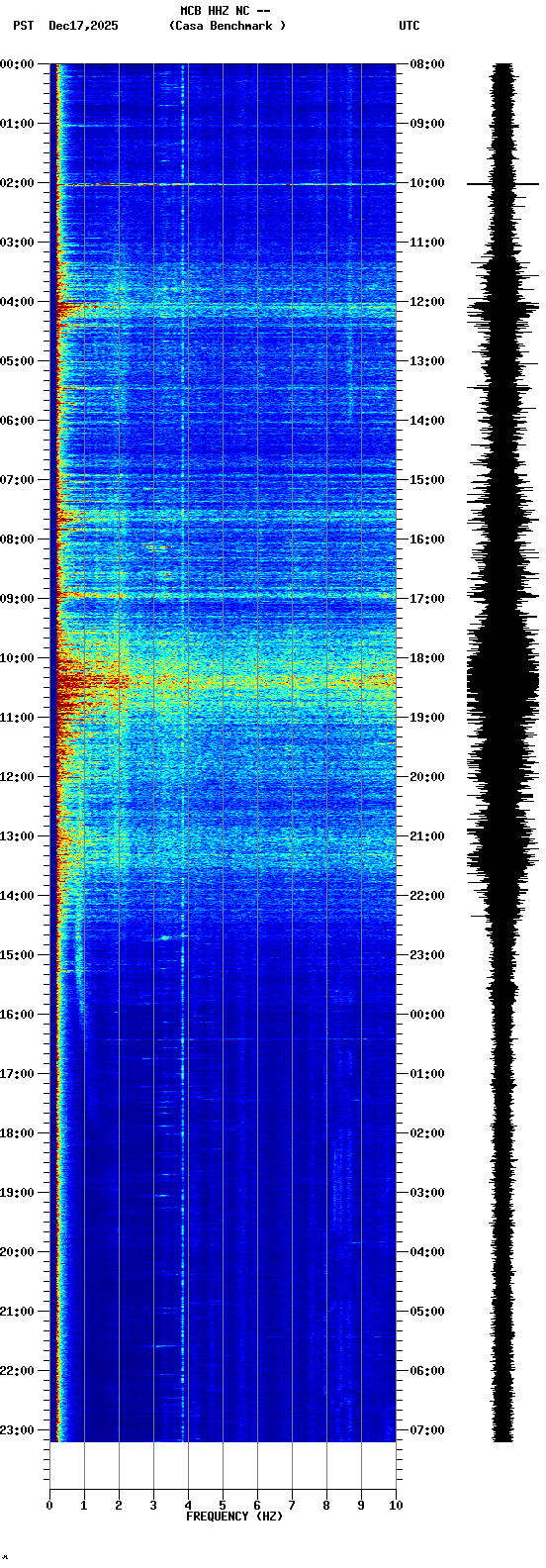This screenshot has height=1568, width=546.
Task: Click PST time label 07:00
Action: [17, 480]
